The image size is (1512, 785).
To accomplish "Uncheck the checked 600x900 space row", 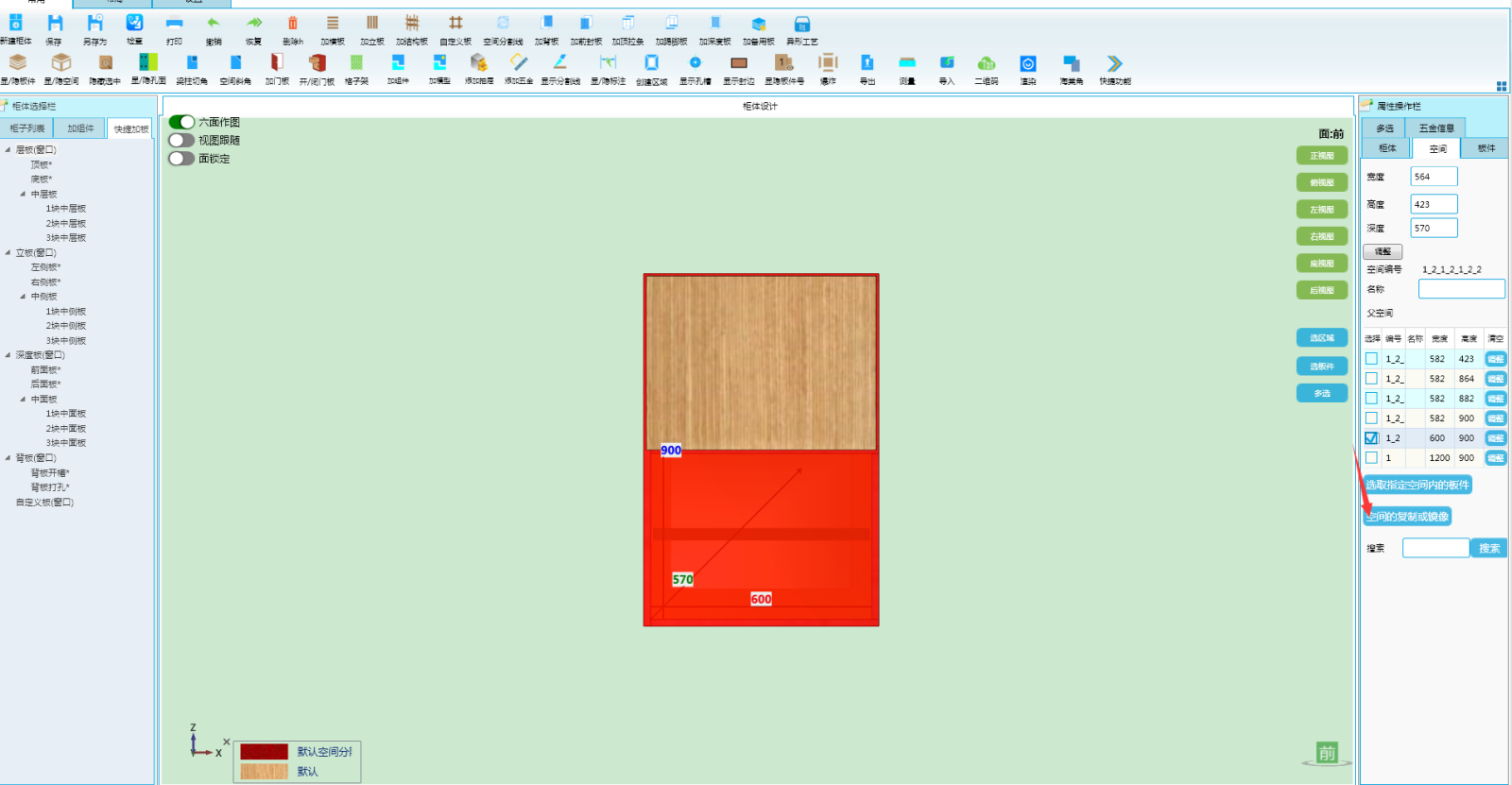I will (1371, 438).
